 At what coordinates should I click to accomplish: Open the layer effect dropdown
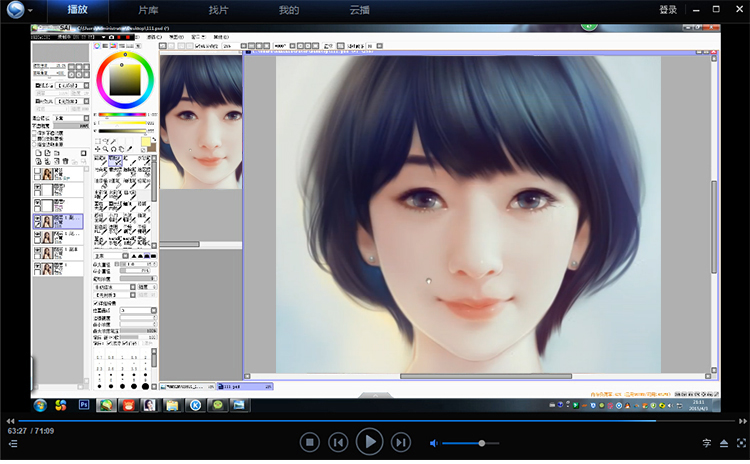[x=72, y=101]
